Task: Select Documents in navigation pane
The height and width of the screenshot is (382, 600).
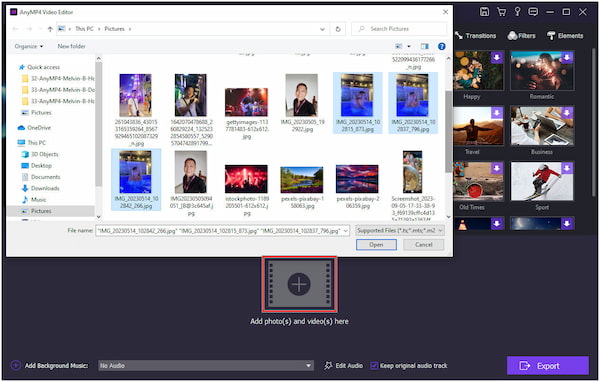Action: 46,177
